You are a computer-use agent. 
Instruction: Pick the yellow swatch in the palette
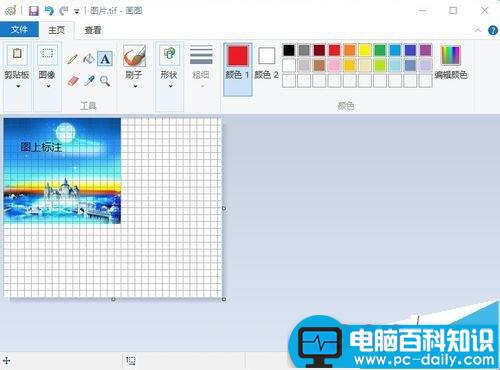click(365, 50)
